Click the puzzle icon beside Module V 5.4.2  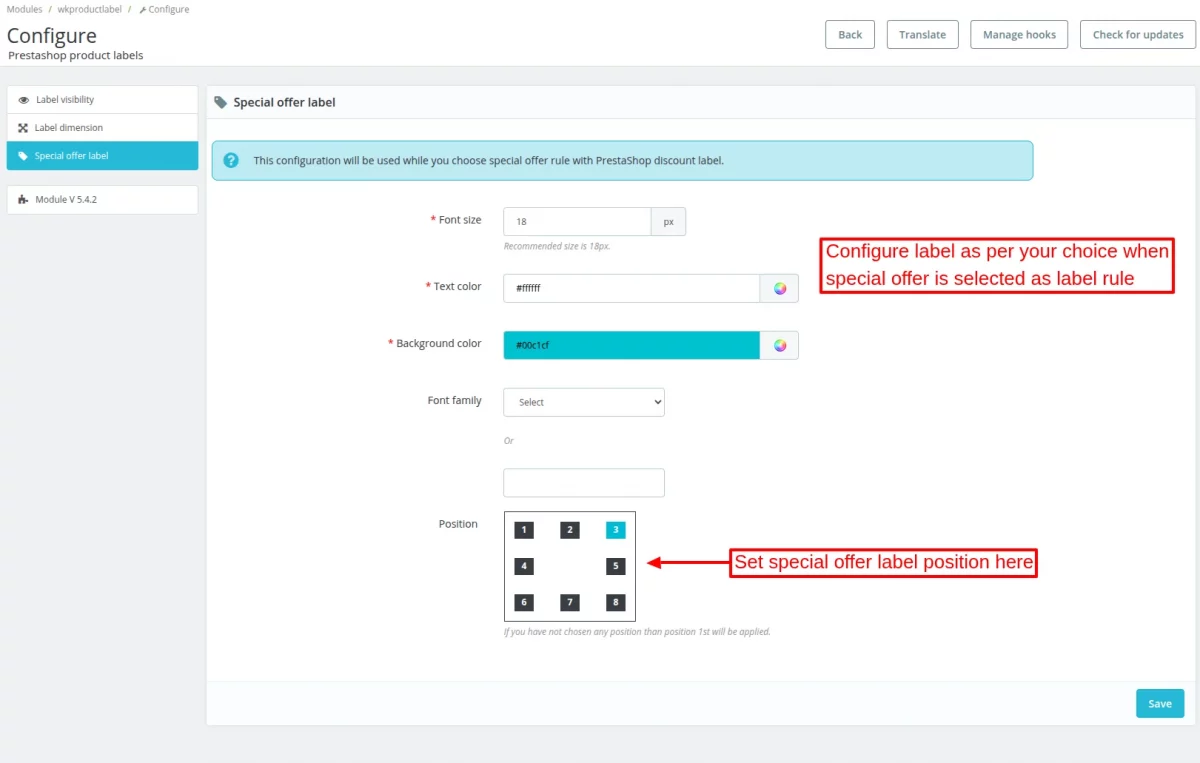click(23, 200)
